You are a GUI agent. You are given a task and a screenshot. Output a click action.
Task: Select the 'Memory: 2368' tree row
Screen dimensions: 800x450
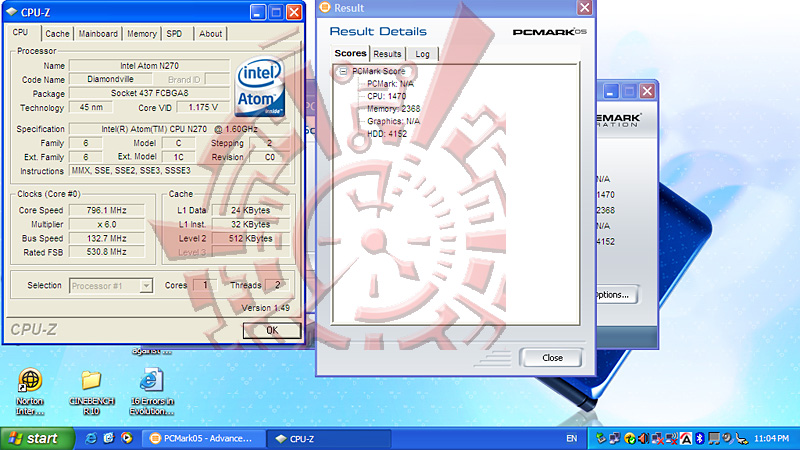pos(393,109)
